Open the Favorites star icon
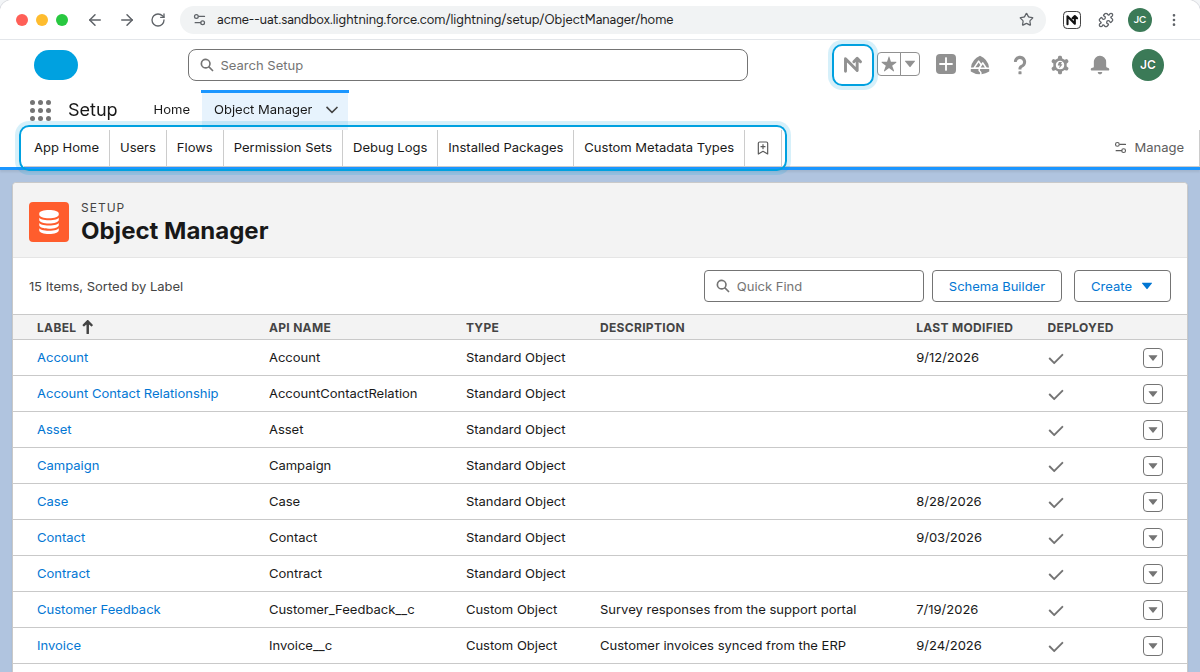Image resolution: width=1200 pixels, height=672 pixels. pyautogui.click(x=888, y=65)
